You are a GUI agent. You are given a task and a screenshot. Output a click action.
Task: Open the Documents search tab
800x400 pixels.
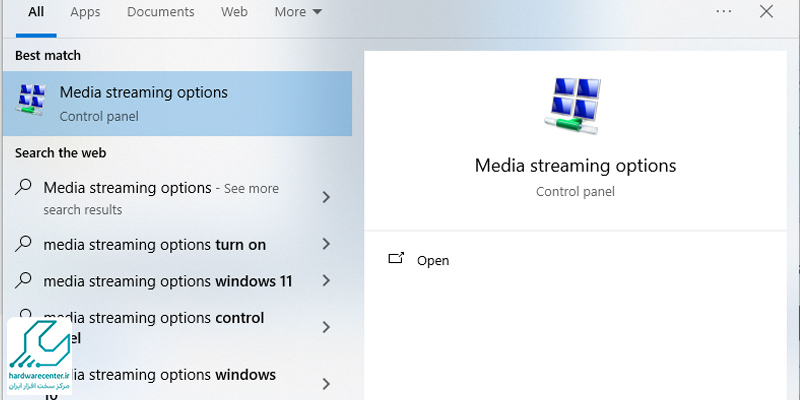coord(161,12)
